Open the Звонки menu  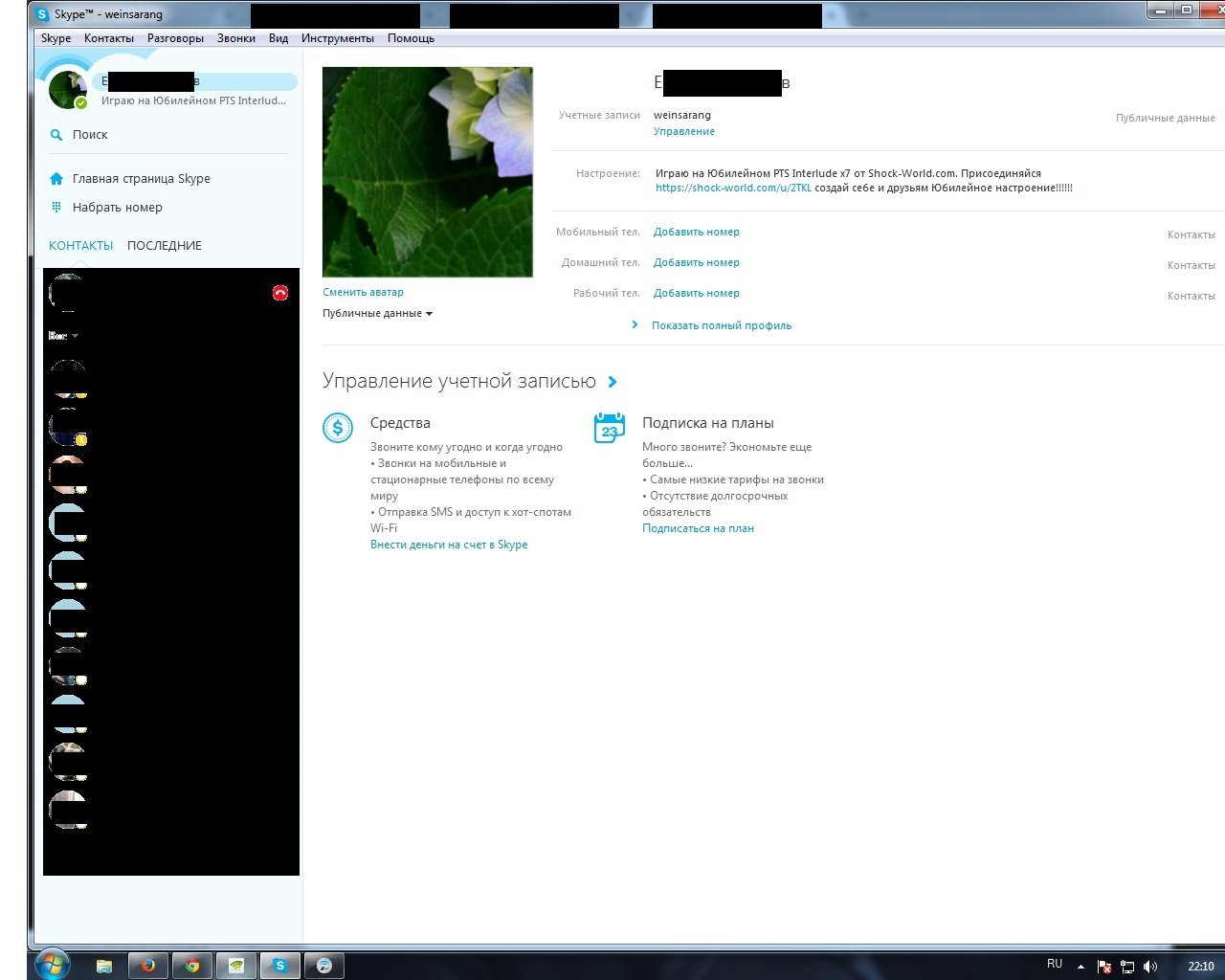point(236,38)
